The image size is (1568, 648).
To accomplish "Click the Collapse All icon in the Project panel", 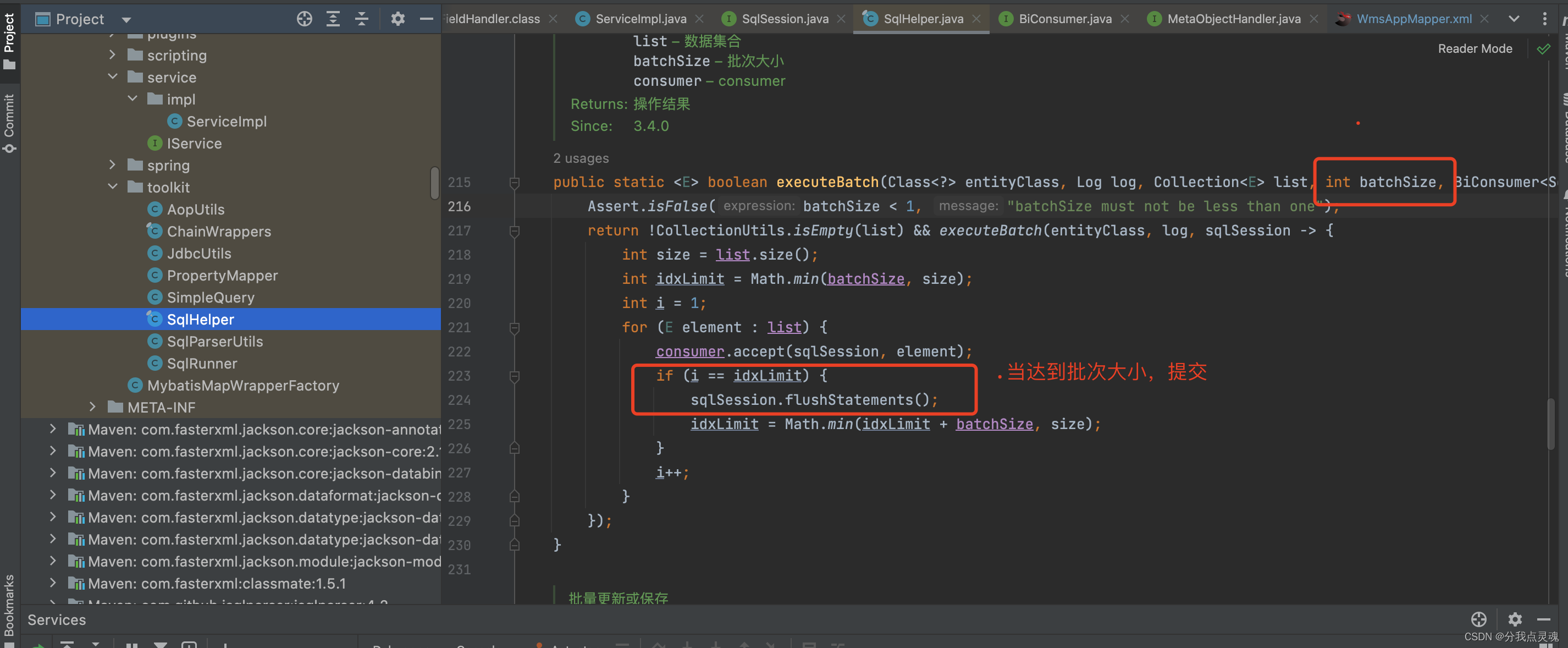I will [362, 19].
